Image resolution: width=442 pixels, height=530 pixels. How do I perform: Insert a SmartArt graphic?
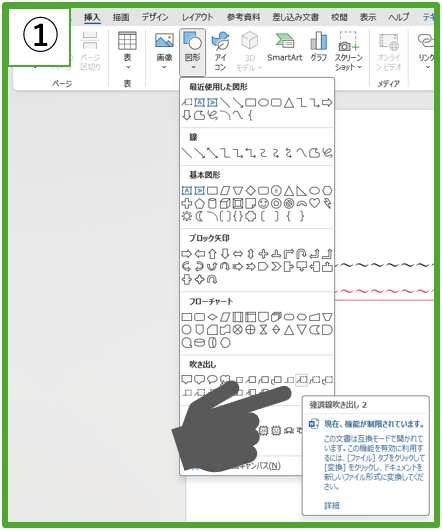(x=285, y=47)
